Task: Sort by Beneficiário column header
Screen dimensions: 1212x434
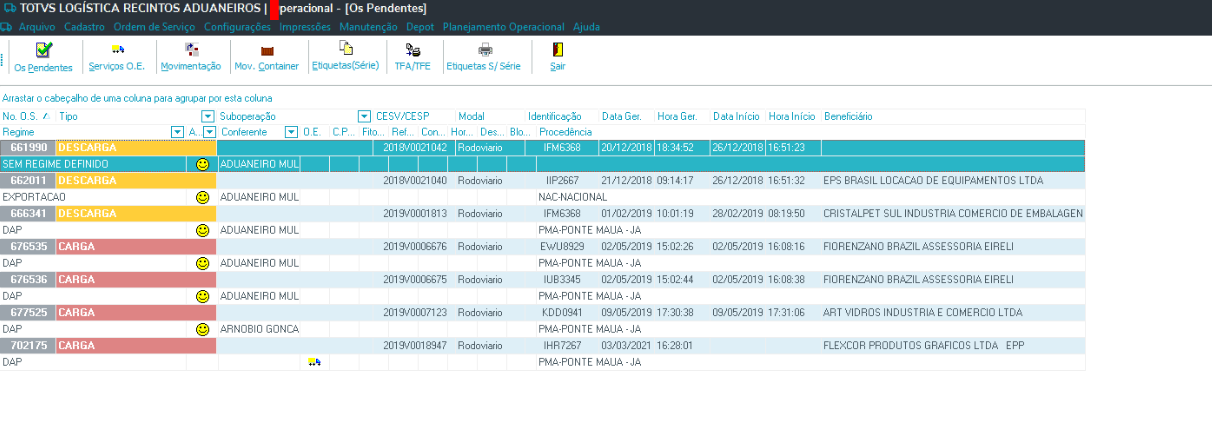Action: pyautogui.click(x=953, y=116)
